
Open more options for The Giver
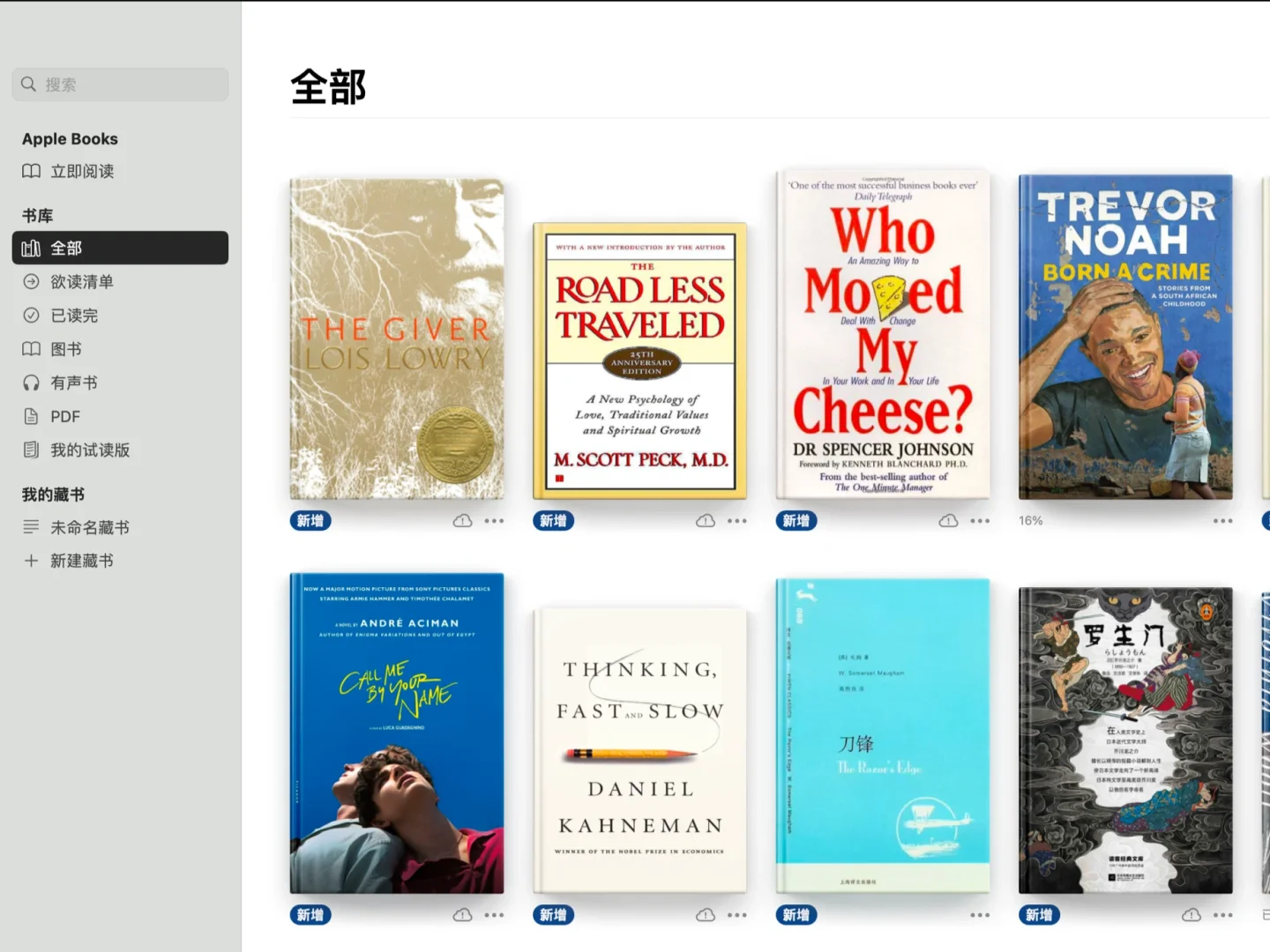[494, 521]
